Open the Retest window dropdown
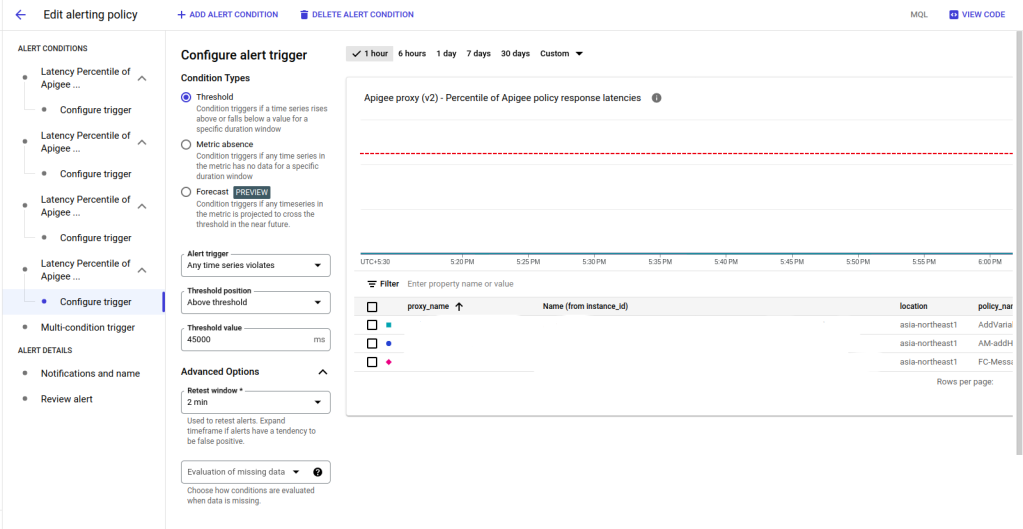 click(256, 402)
